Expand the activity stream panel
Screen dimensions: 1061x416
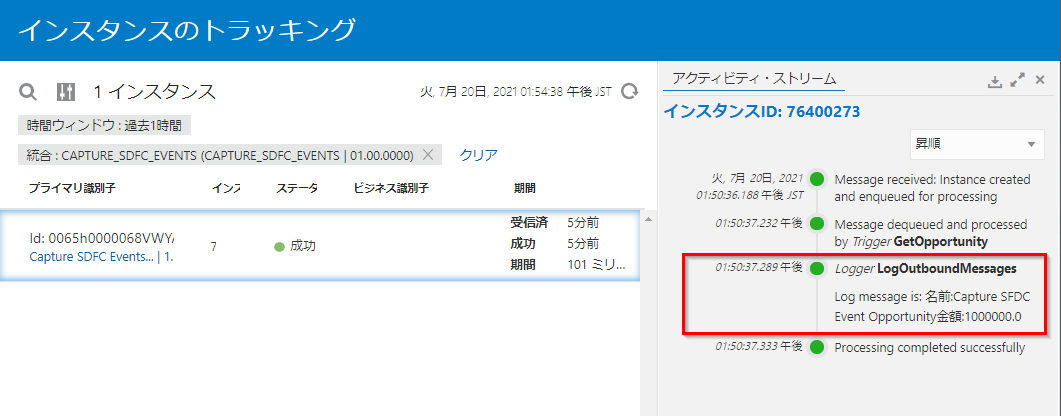1018,81
